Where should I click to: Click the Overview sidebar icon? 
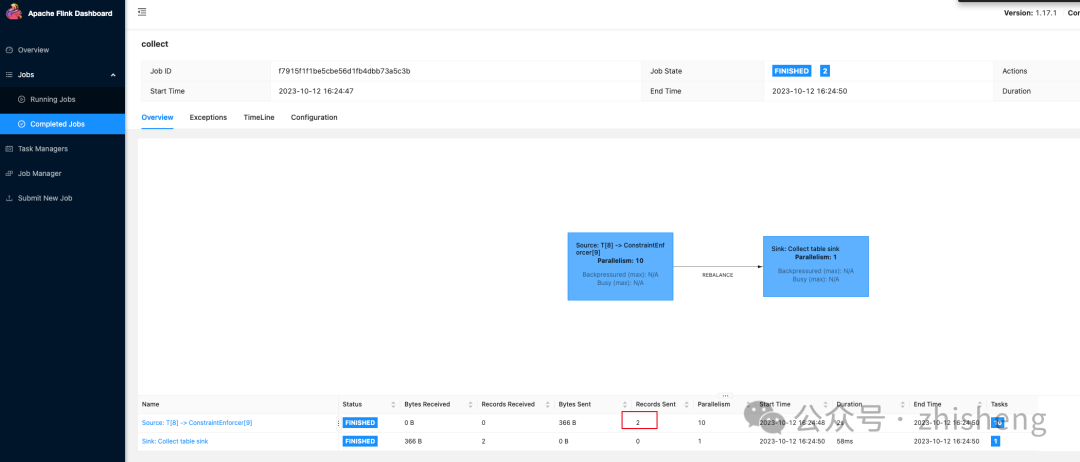point(9,50)
